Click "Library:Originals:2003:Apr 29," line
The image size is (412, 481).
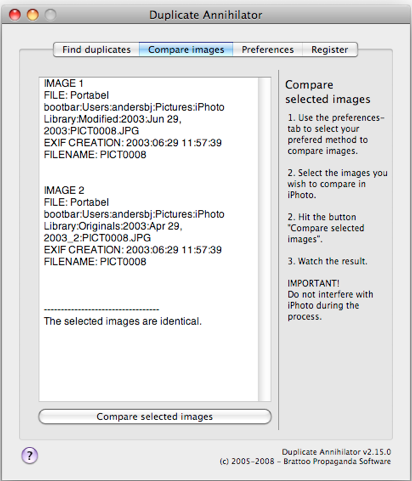pos(113,226)
